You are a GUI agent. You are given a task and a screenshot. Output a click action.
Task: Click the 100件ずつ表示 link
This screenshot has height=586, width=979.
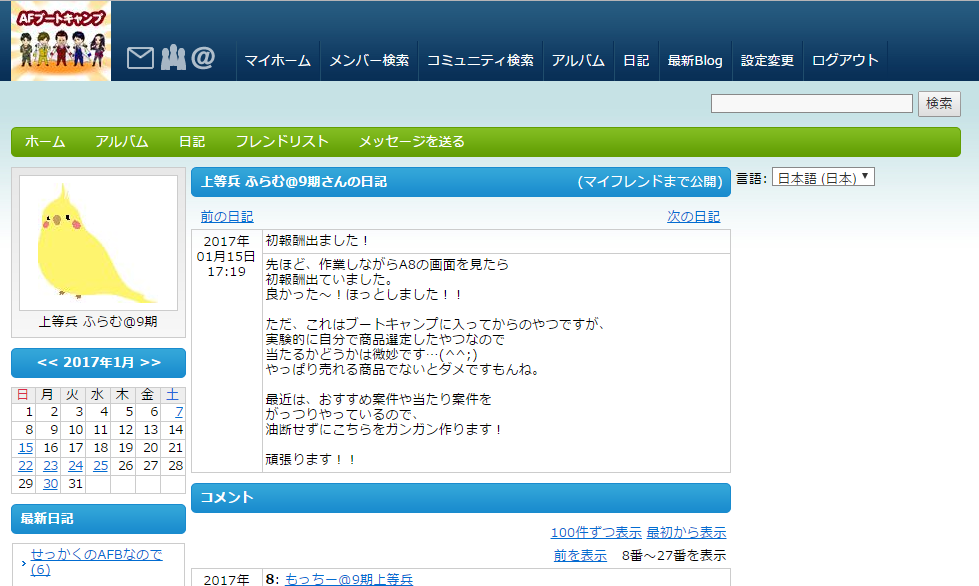[595, 532]
